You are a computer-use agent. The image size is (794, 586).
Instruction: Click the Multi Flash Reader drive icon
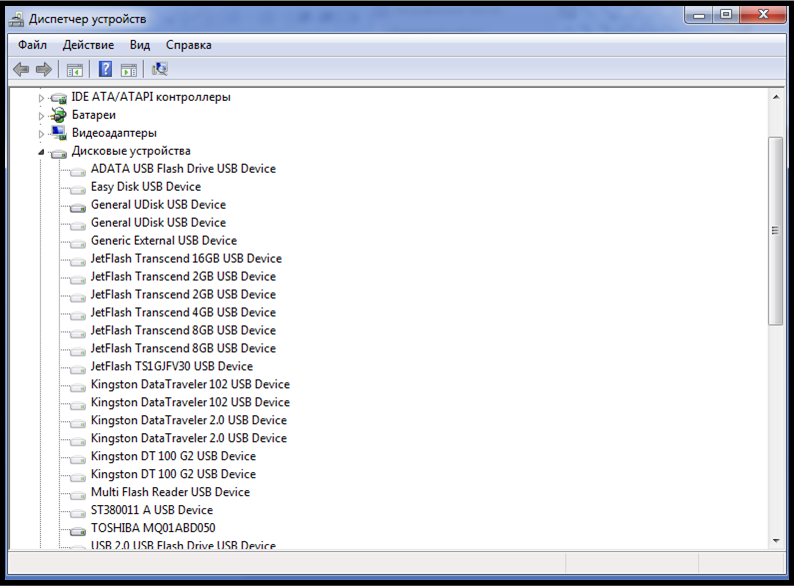pyautogui.click(x=77, y=494)
